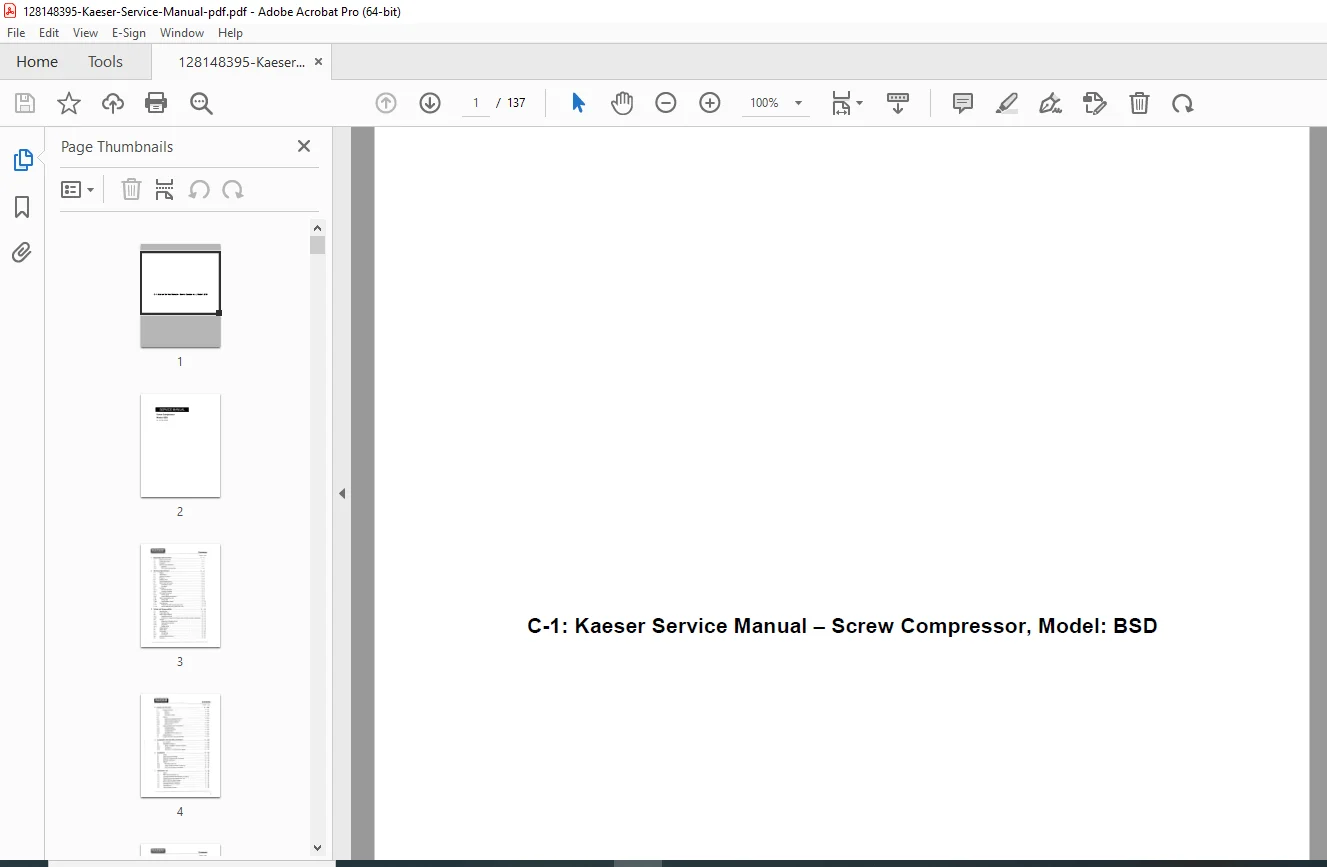Viewport: 1327px width, 867px height.
Task: Print the document using printer icon
Action: click(x=156, y=103)
